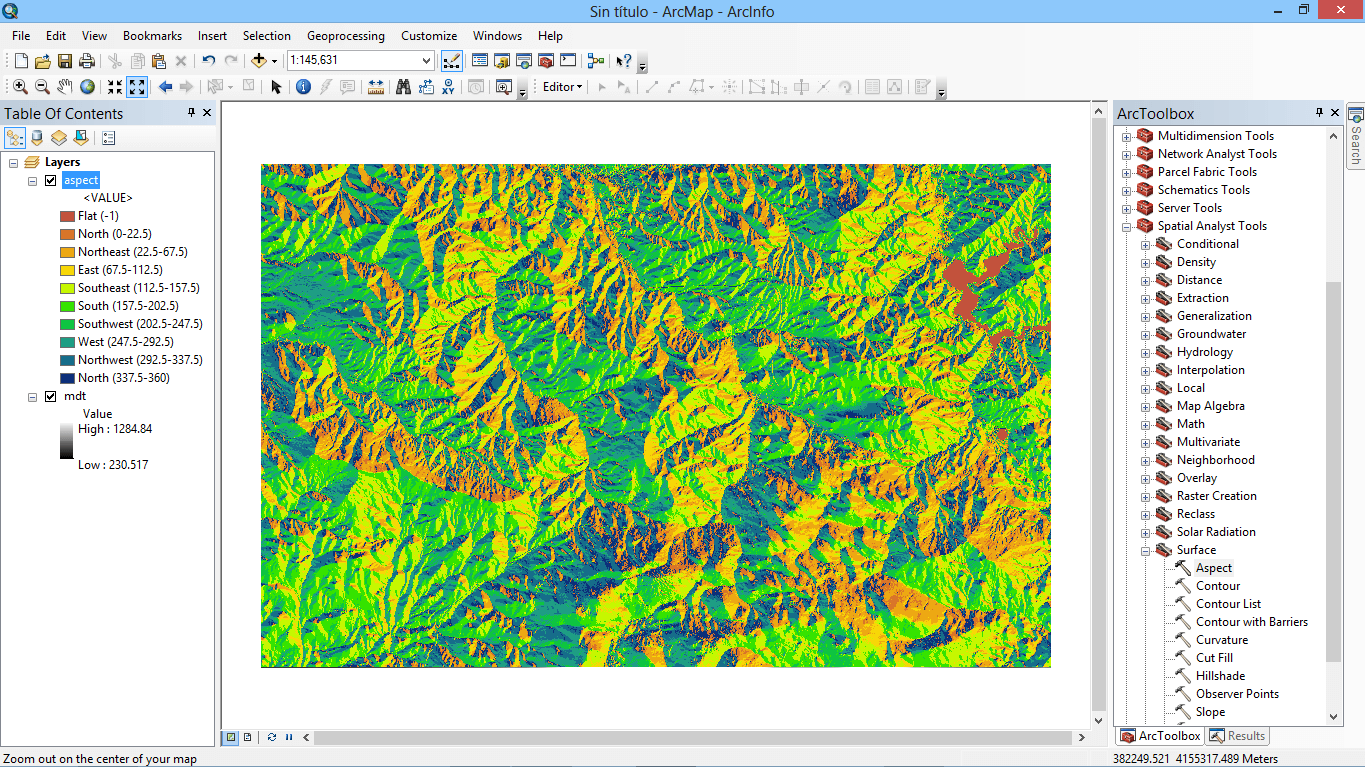Open the Go To XY tool
Image resolution: width=1365 pixels, height=767 pixels.
[448, 87]
